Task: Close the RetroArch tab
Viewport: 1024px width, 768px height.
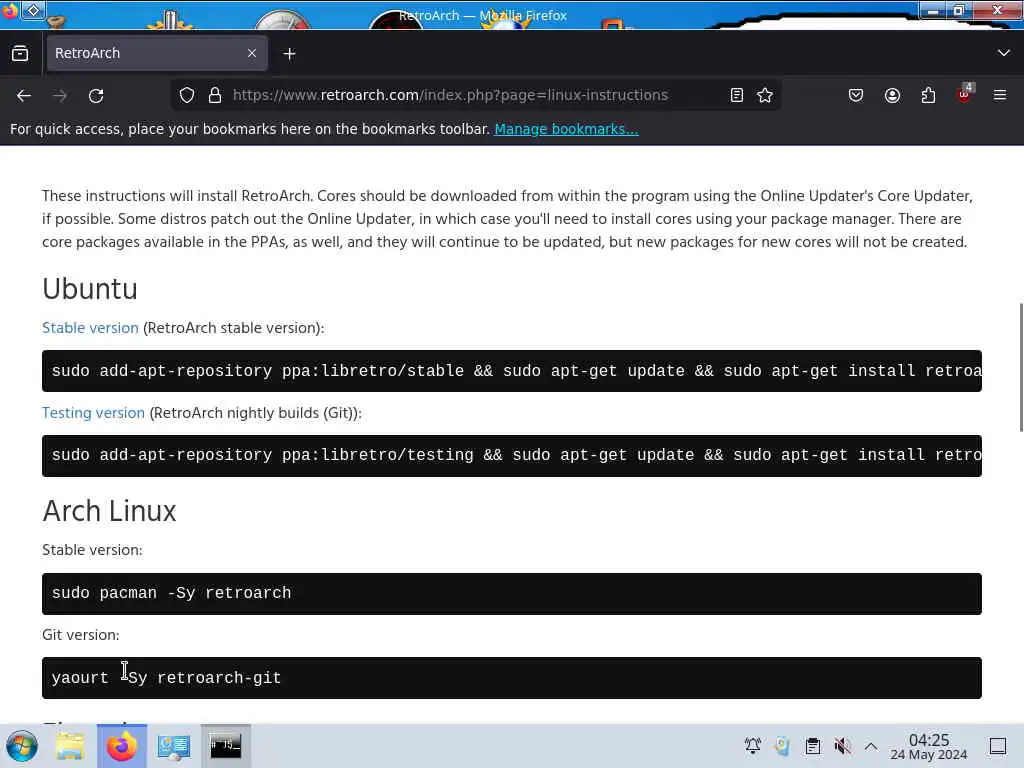Action: tap(252, 54)
